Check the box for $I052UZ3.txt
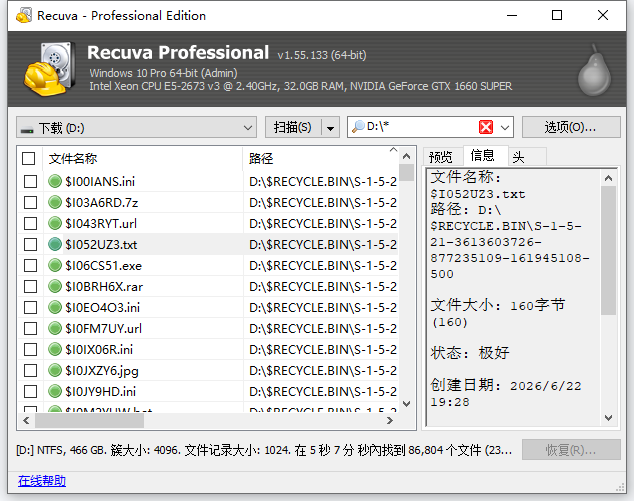 (x=30, y=245)
